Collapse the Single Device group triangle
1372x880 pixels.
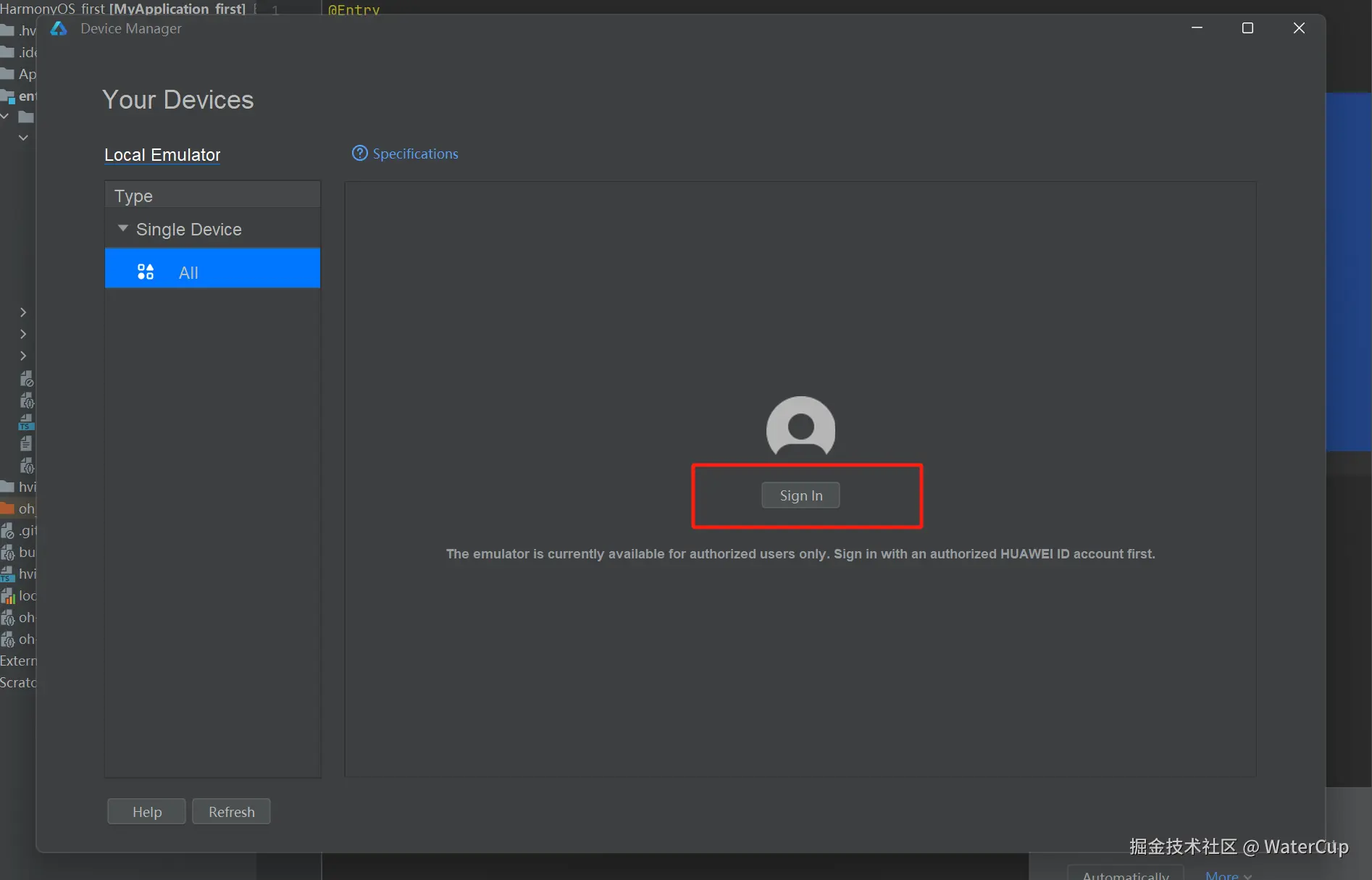click(x=123, y=228)
